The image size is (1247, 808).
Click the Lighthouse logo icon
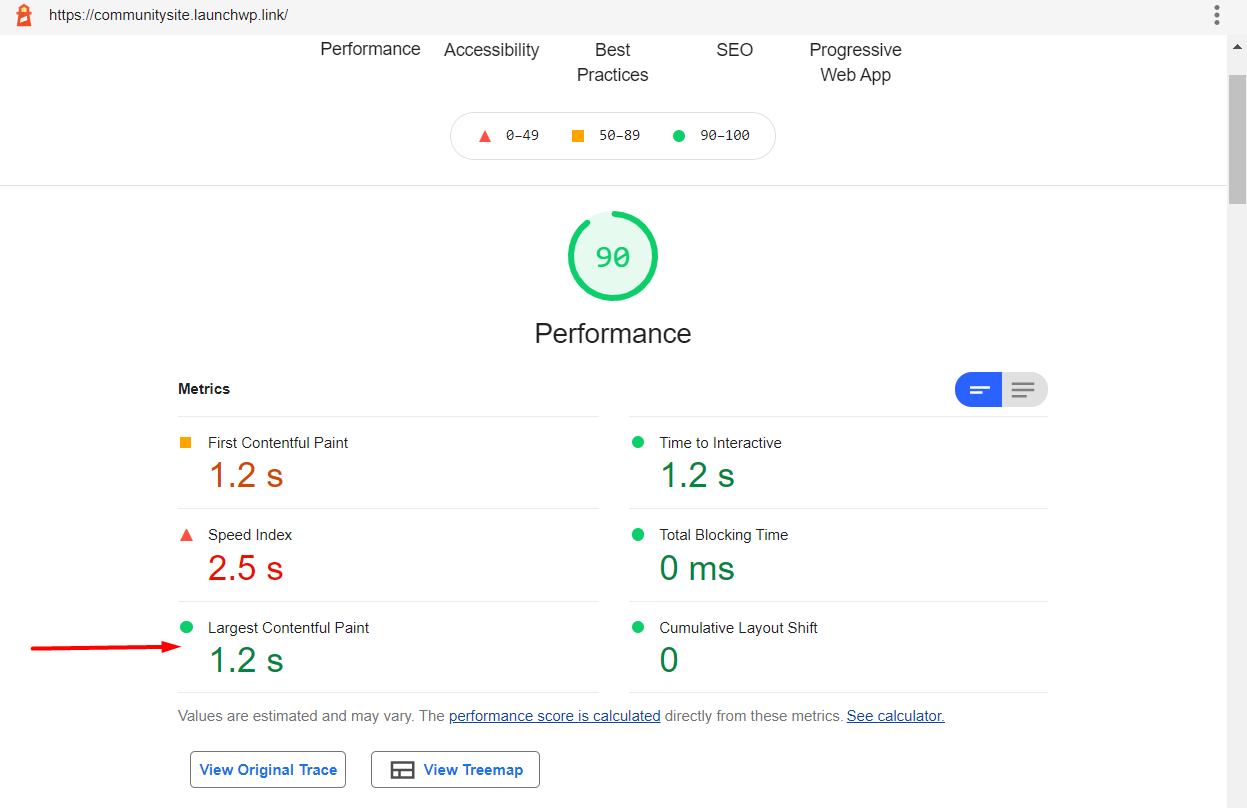coord(24,15)
